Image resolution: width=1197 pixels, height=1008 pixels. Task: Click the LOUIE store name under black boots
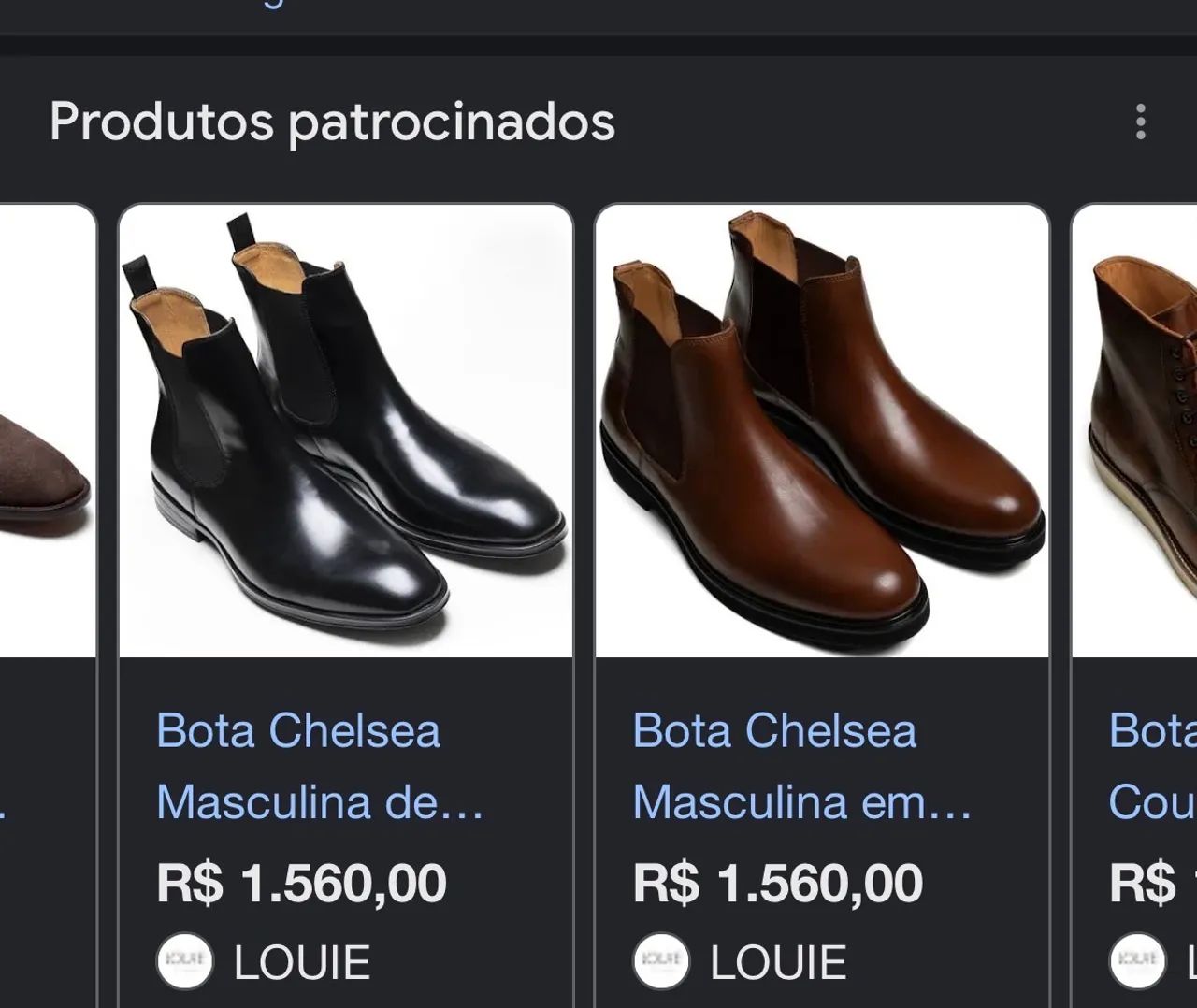302,962
